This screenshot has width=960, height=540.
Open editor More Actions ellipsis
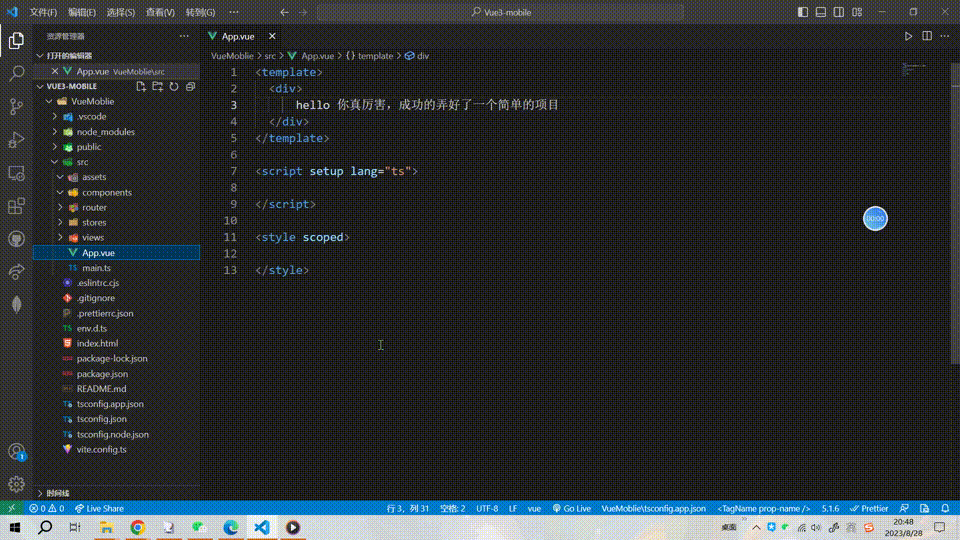pos(945,36)
